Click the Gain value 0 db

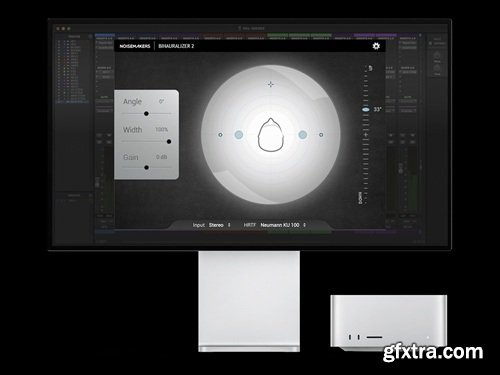162,157
